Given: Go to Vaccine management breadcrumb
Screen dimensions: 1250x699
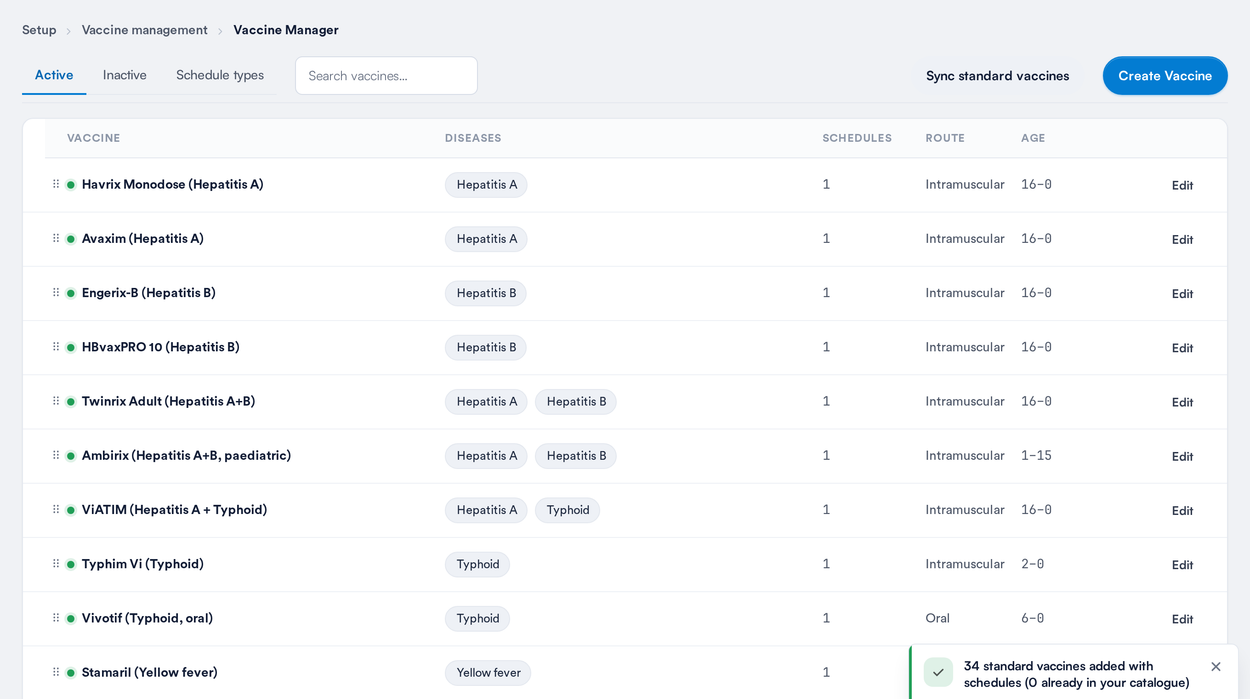Looking at the screenshot, I should point(145,30).
